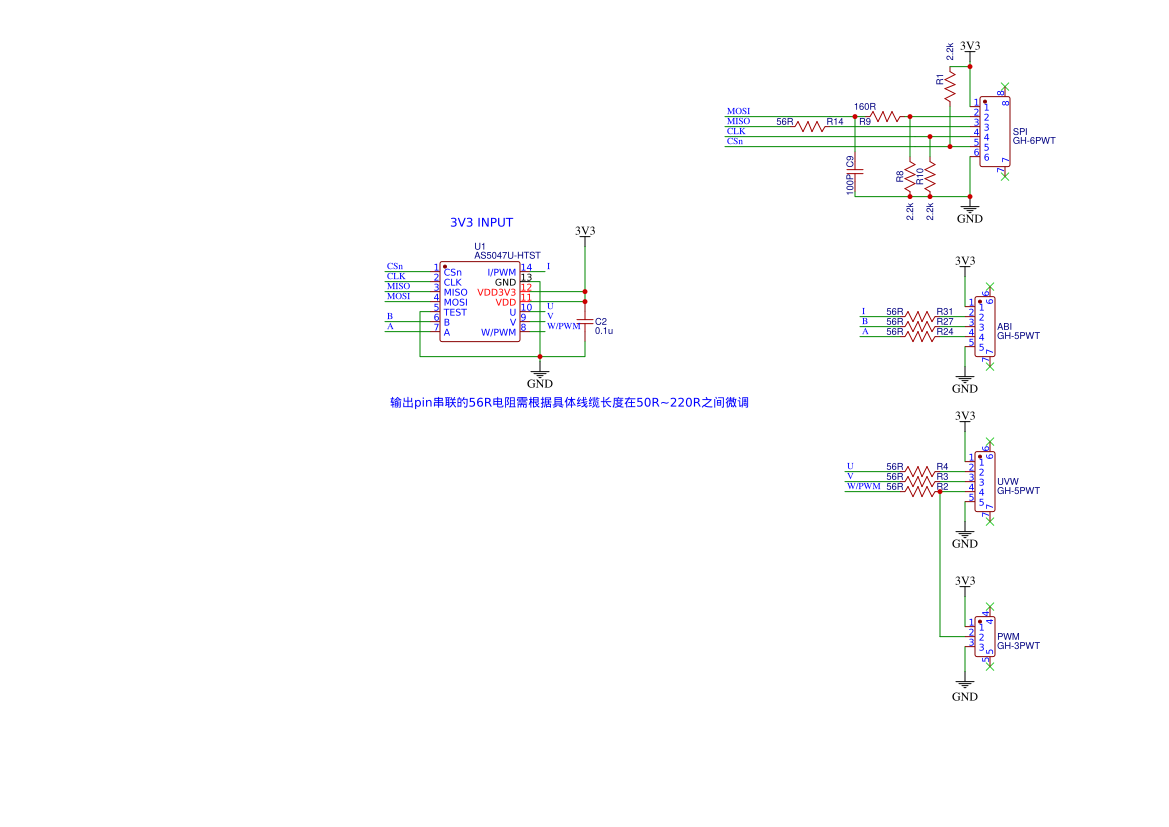The width and height of the screenshot is (1169, 827).
Task: Select the 'GH-6PWT' connector label
Action: coord(1034,141)
